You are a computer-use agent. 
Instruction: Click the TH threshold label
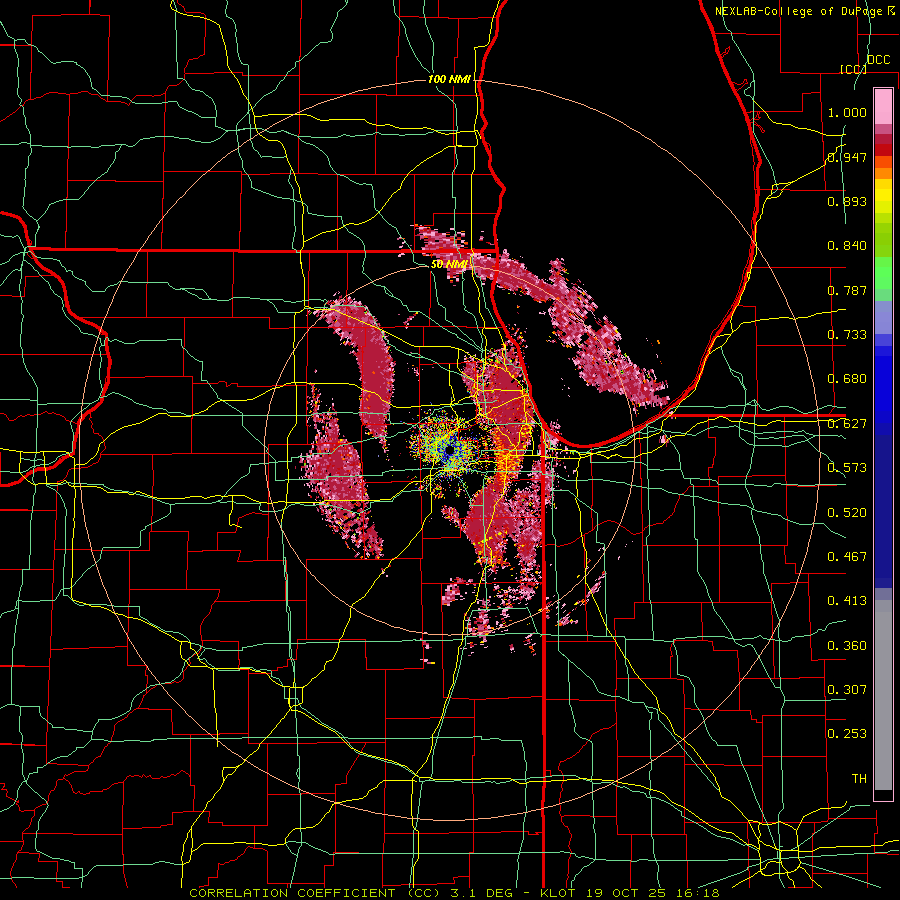pos(859,779)
